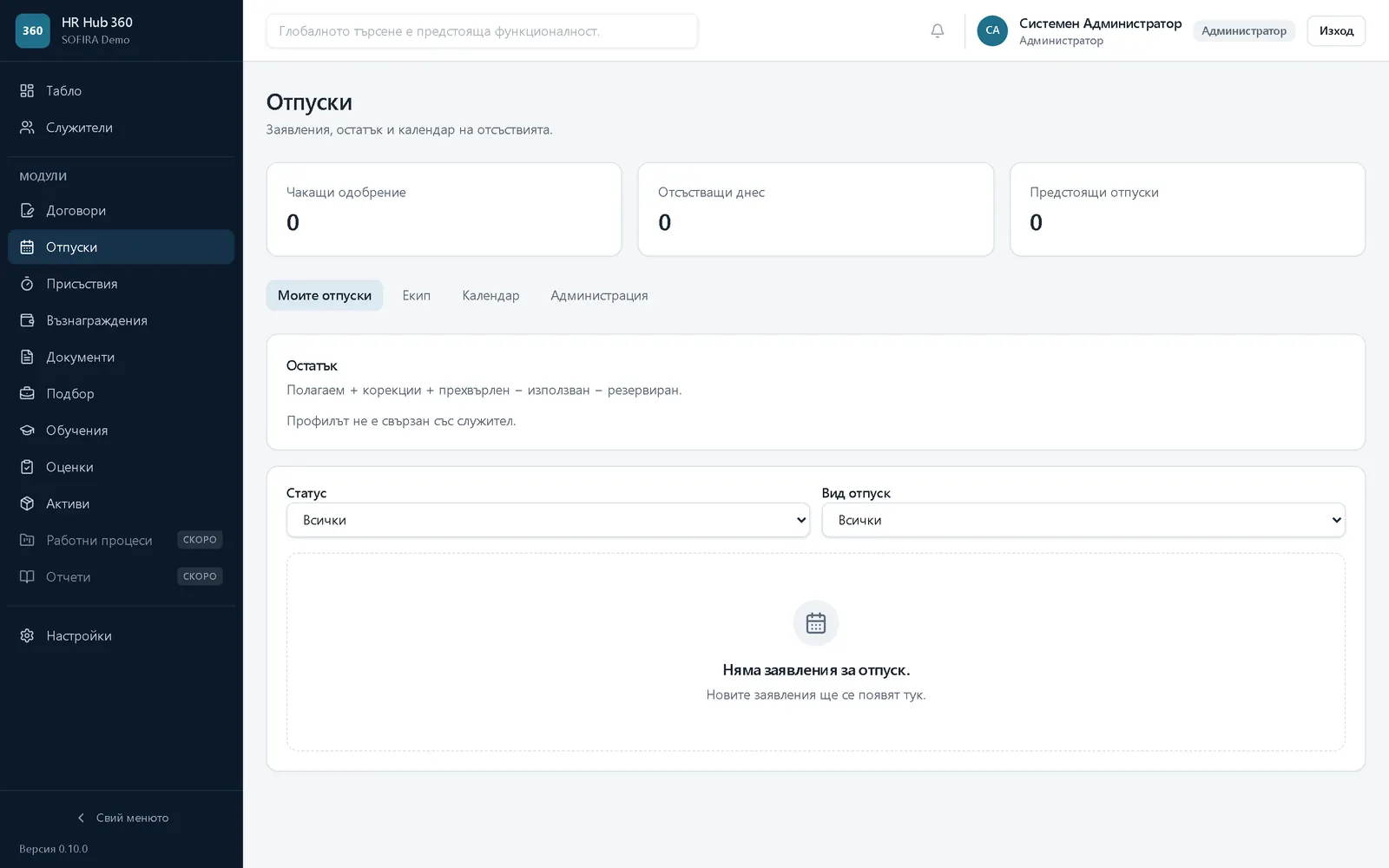Click the Изход logout button
The height and width of the screenshot is (868, 1389).
pos(1336,30)
